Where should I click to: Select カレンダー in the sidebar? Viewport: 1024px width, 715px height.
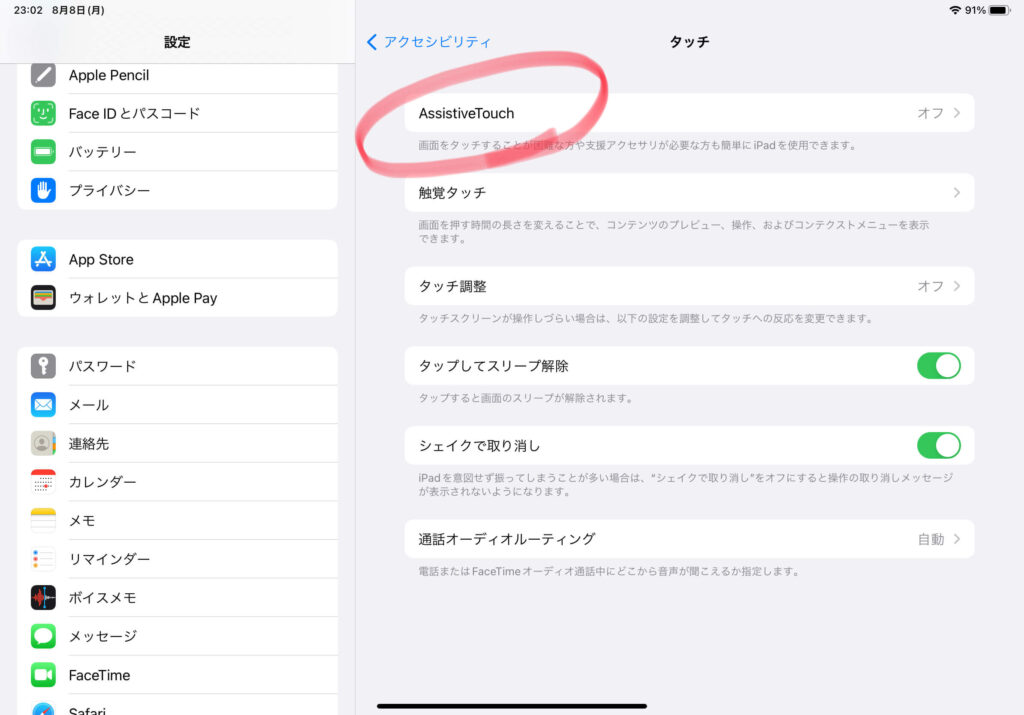(178, 482)
